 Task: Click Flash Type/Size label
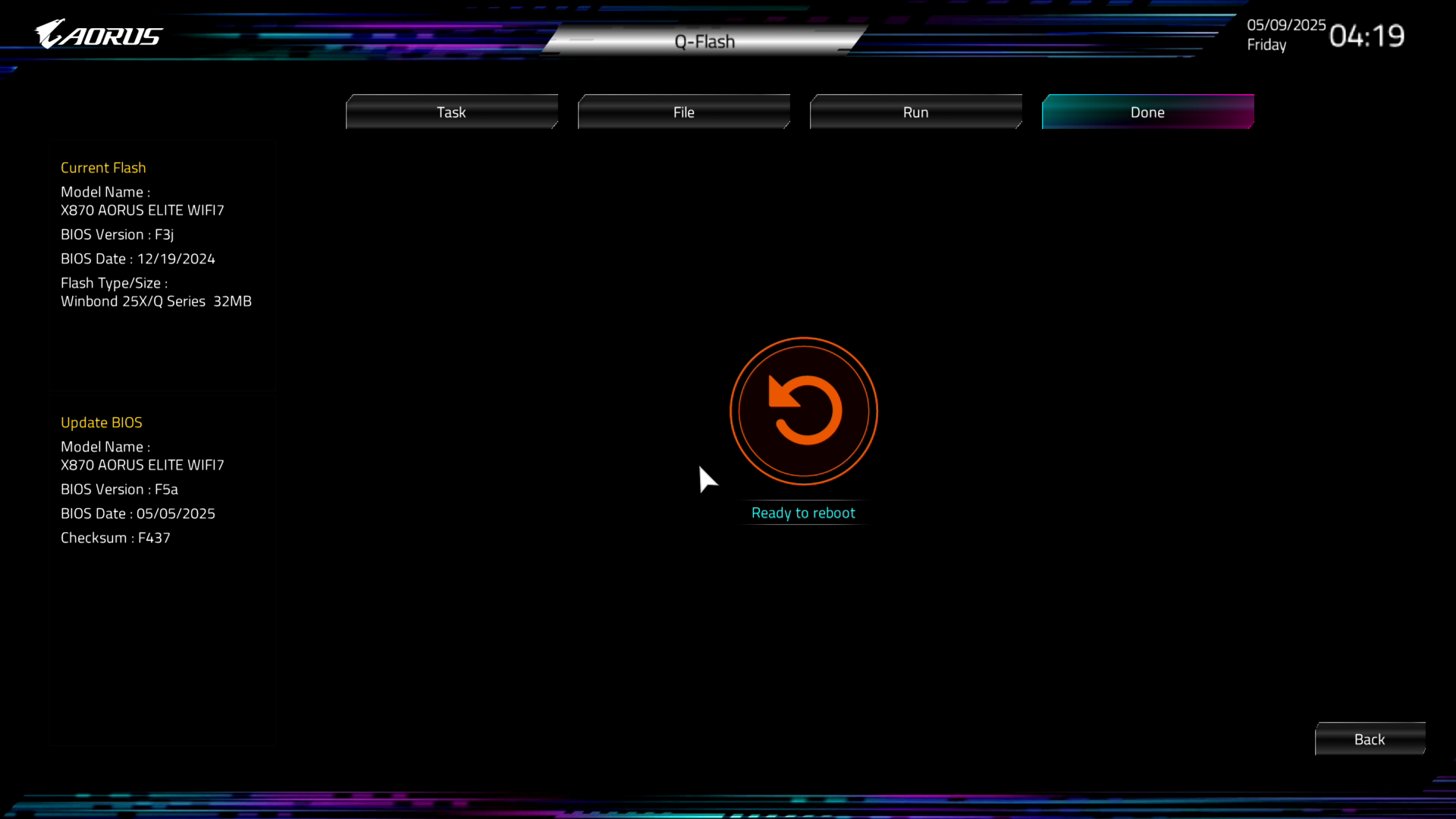pyautogui.click(x=115, y=283)
